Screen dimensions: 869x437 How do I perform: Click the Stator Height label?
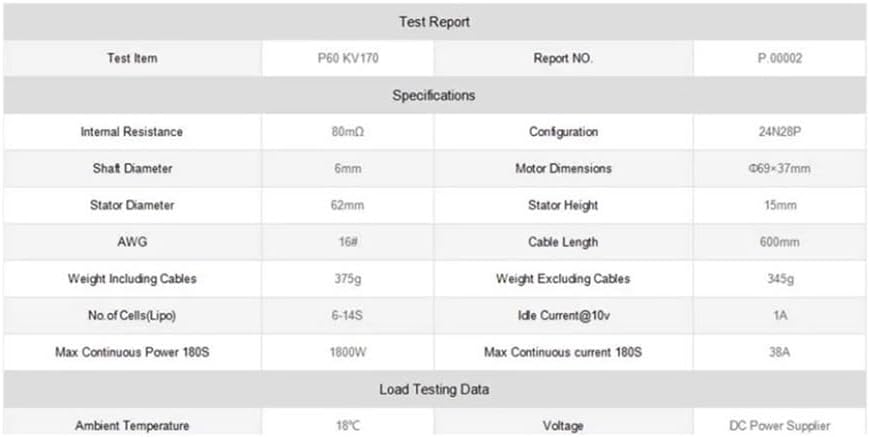[x=563, y=205]
